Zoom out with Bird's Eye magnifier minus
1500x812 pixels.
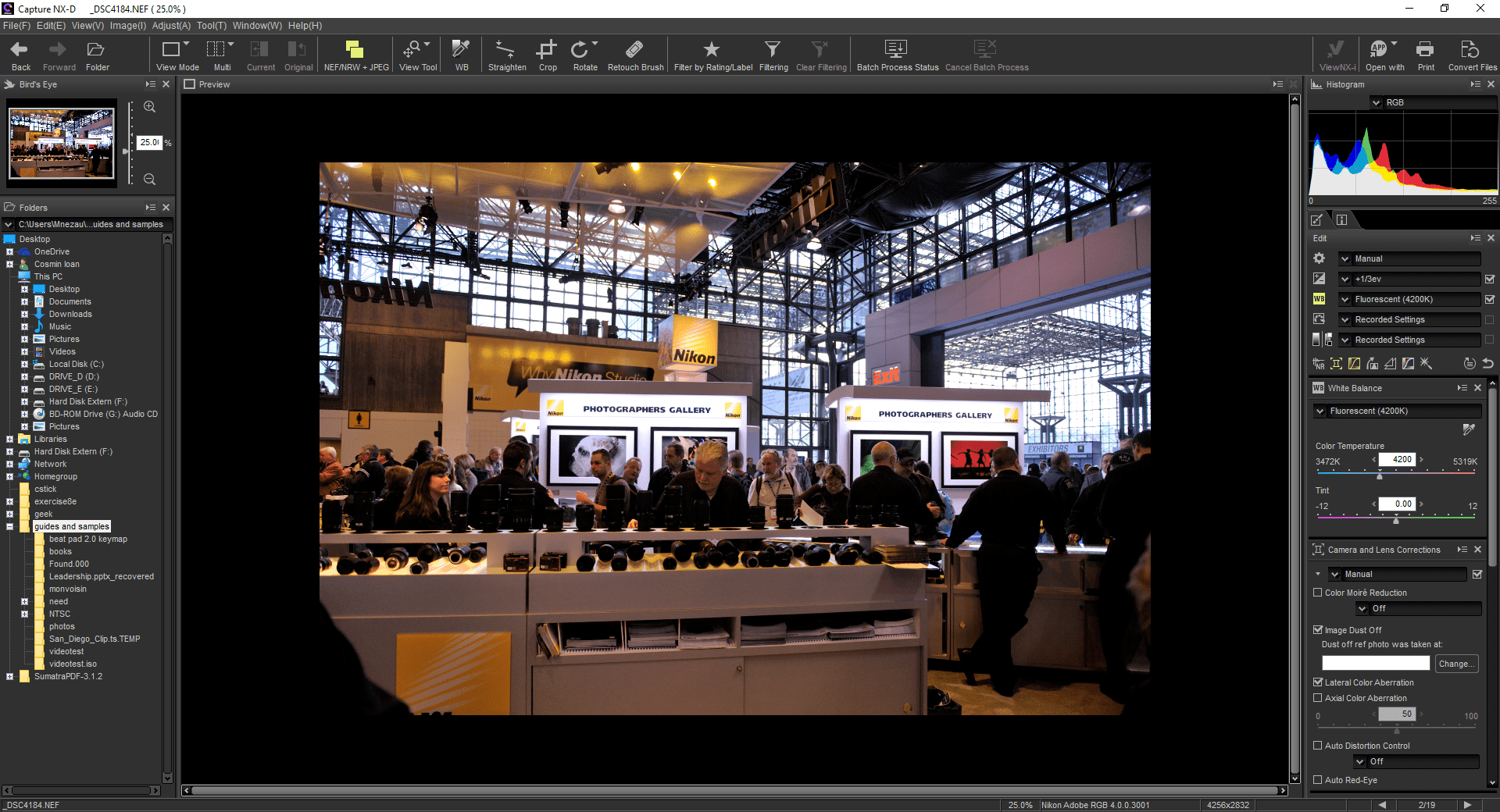point(150,180)
